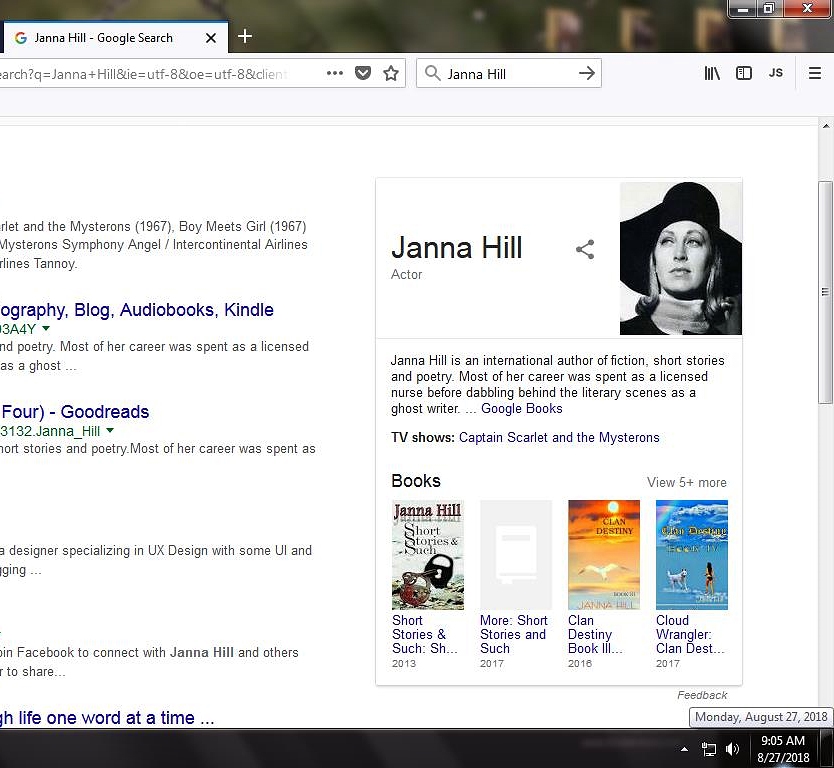
Task: Open the Firefox Library icon
Action: coord(711,73)
